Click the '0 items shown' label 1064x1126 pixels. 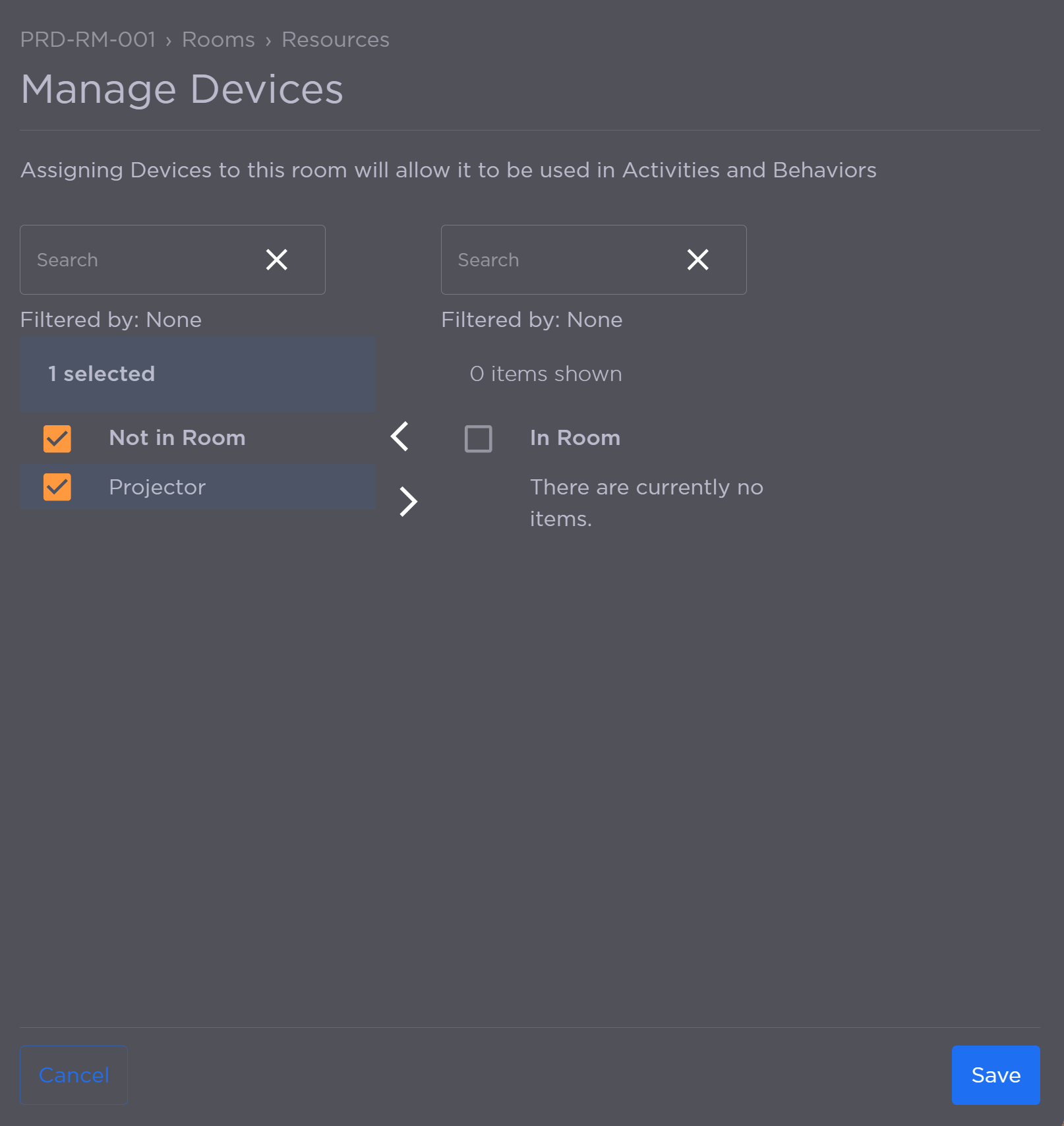[546, 374]
